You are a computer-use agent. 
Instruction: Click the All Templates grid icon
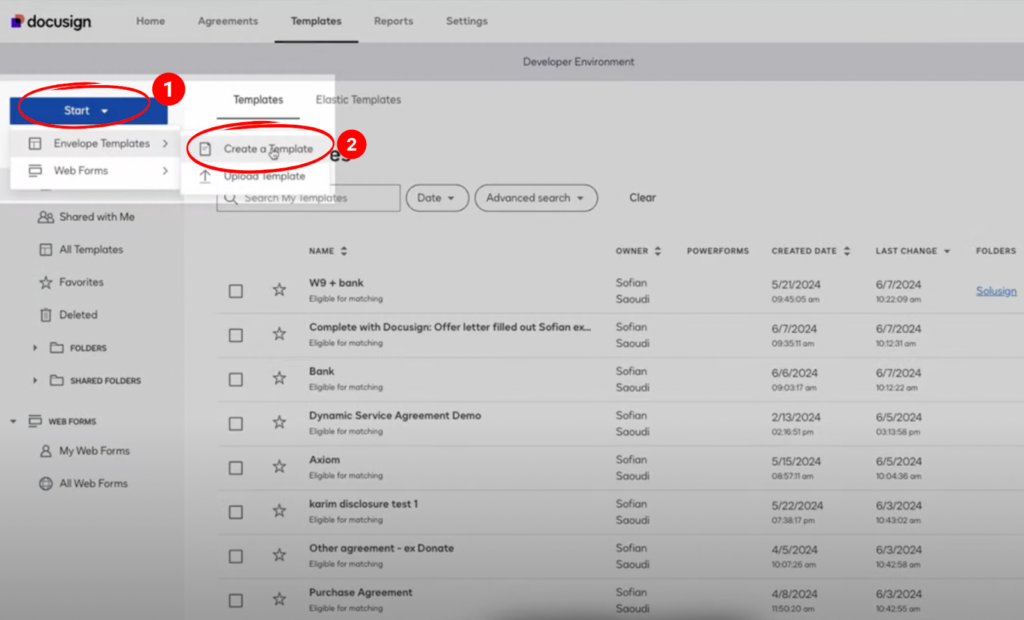pyautogui.click(x=46, y=250)
